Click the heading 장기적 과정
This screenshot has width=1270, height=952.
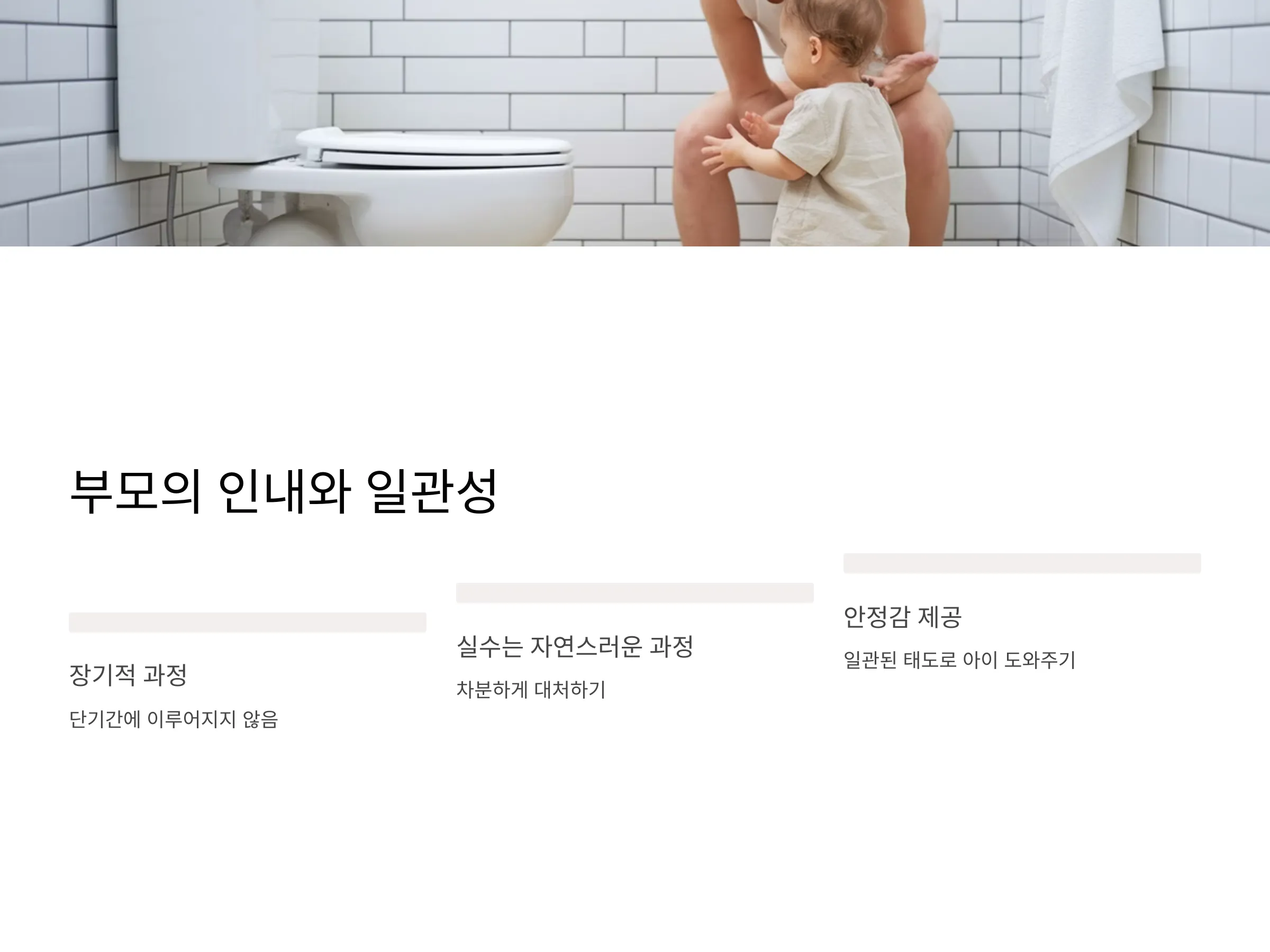point(128,675)
